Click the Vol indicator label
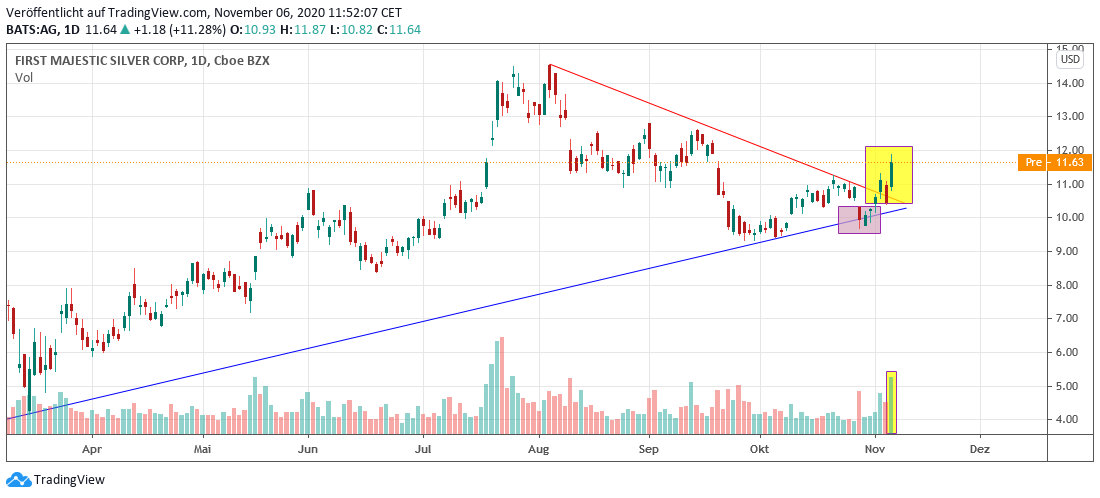1100x498 pixels. coord(23,78)
